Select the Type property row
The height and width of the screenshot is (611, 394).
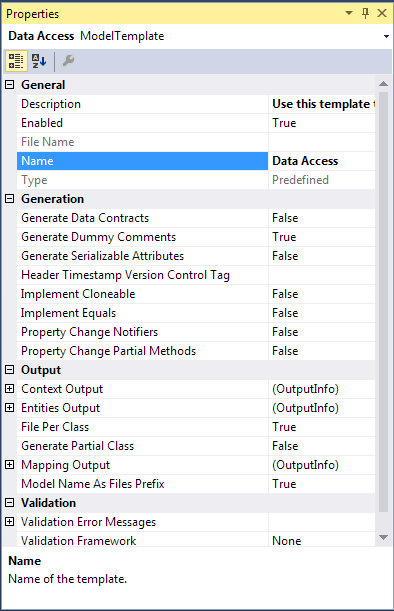(142, 180)
